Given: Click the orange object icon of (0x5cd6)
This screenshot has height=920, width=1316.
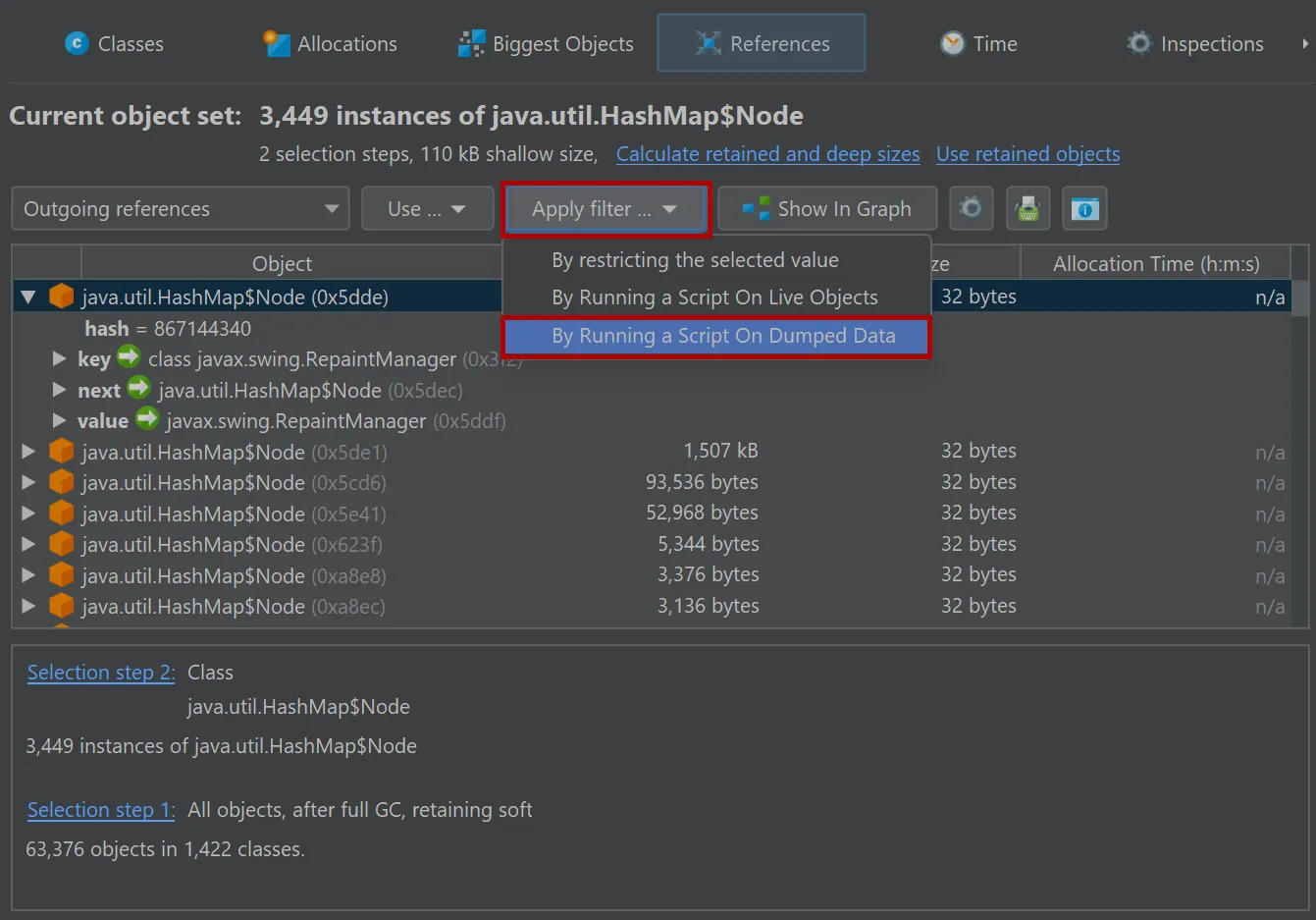Looking at the screenshot, I should tap(62, 481).
